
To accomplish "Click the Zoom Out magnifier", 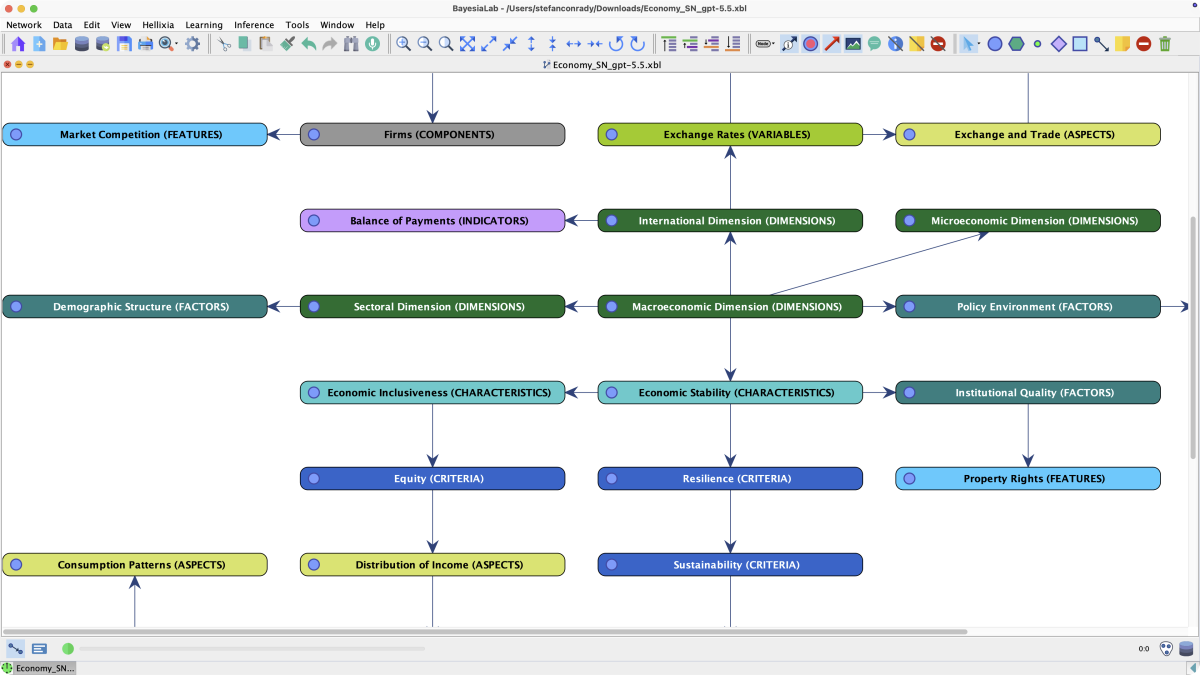I will [425, 44].
